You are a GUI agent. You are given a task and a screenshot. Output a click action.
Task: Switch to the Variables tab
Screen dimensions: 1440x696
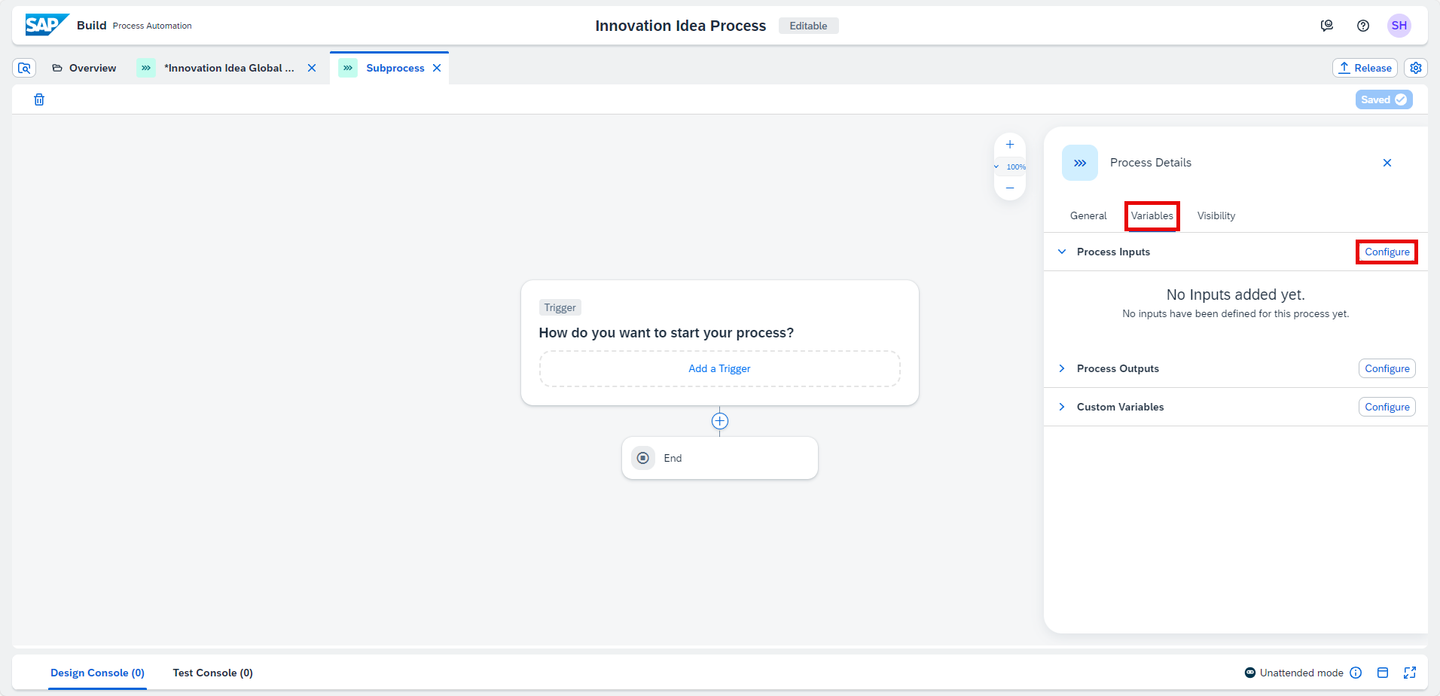coord(1152,216)
